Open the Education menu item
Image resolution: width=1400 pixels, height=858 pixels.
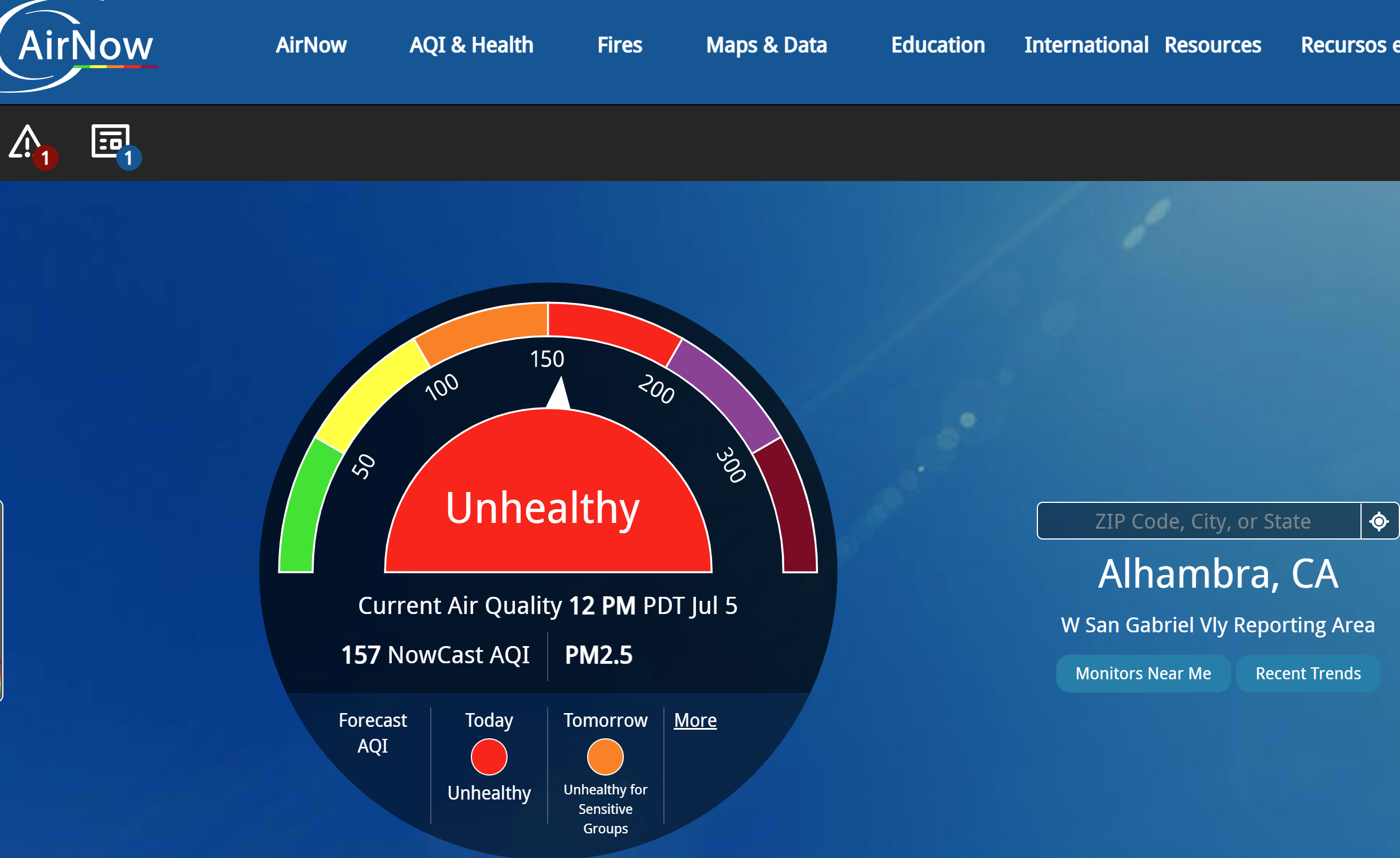[x=938, y=45]
